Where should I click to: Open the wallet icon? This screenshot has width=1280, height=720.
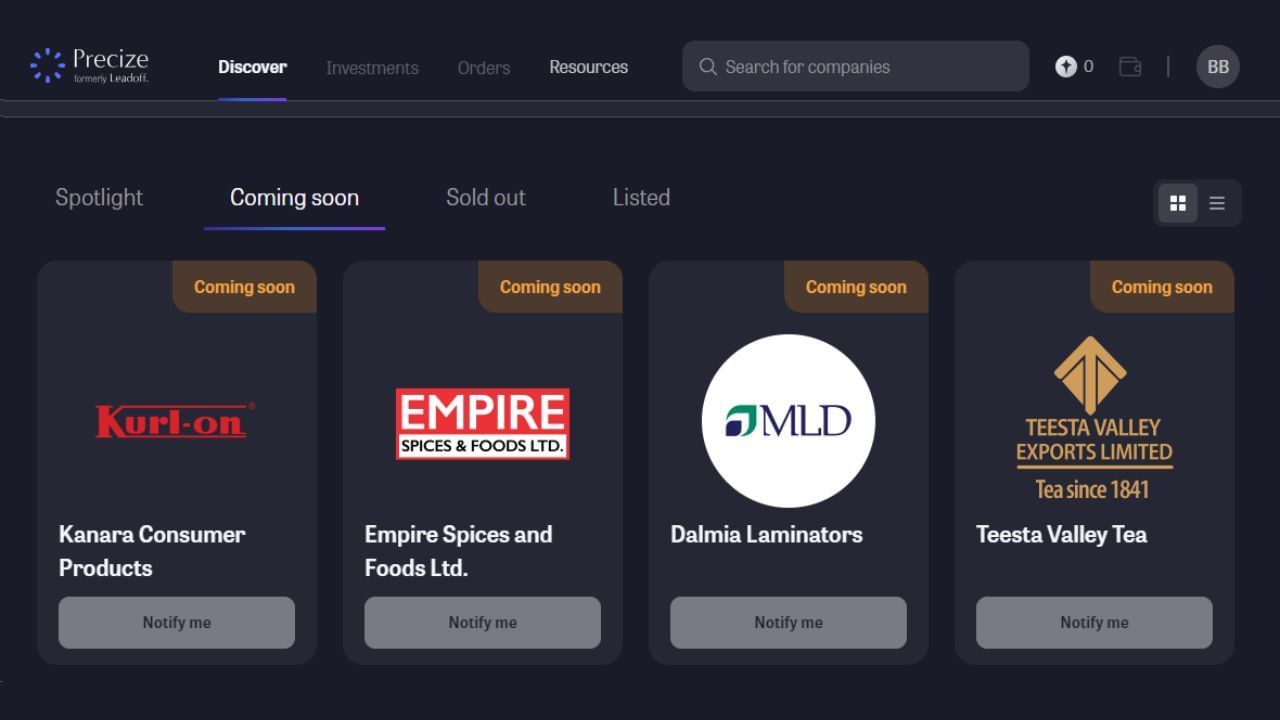[x=1130, y=67]
